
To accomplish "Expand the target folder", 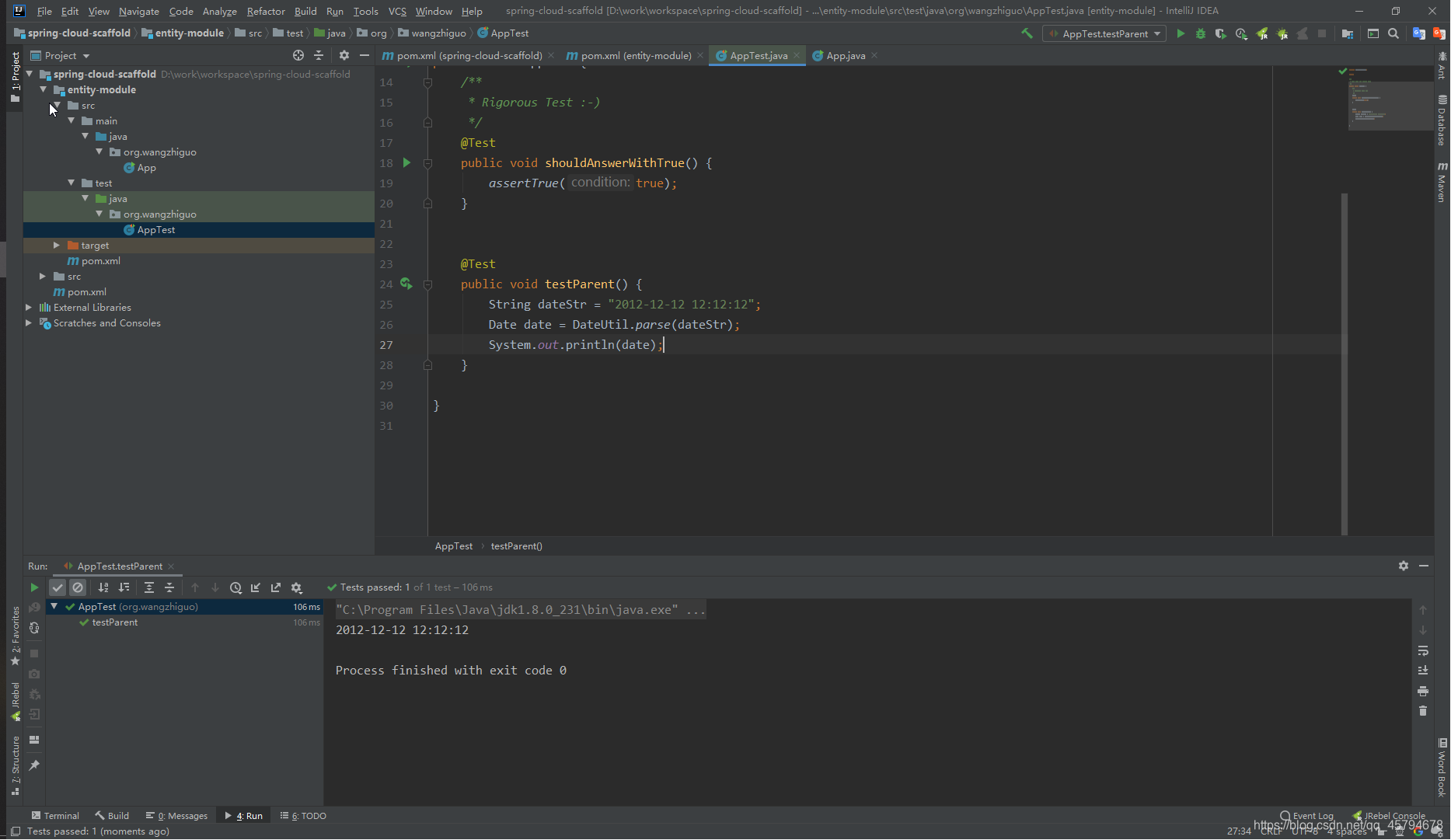I will (56, 246).
